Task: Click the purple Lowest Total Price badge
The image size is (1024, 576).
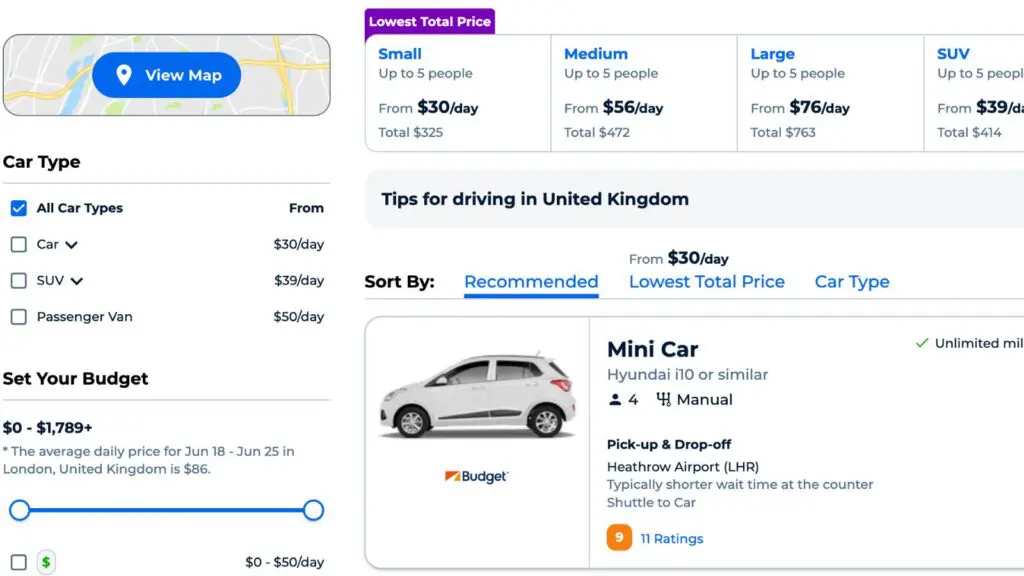Action: point(429,21)
